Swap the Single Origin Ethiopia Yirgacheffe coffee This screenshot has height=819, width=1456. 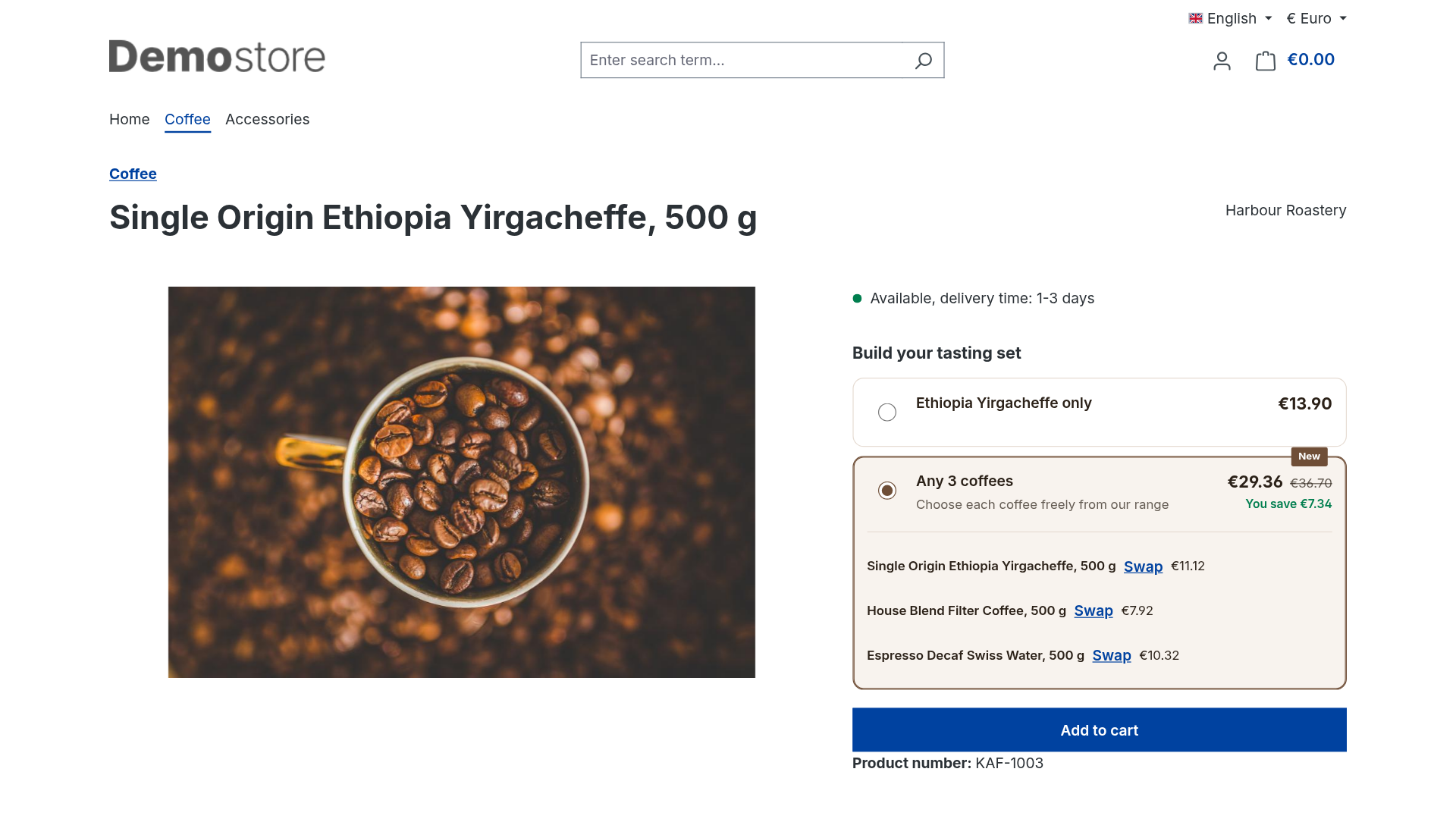1143,566
